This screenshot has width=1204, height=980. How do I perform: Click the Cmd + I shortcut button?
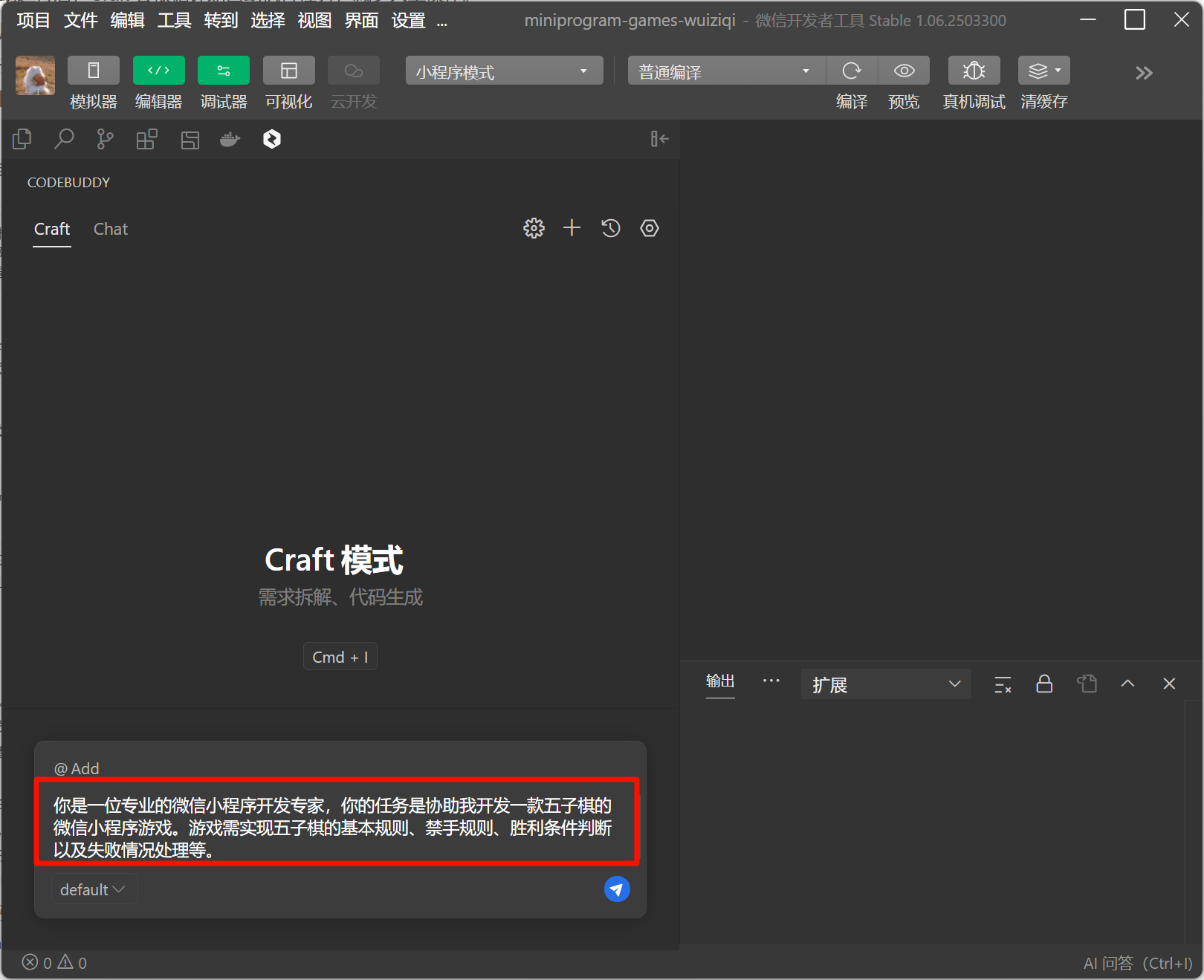340,657
